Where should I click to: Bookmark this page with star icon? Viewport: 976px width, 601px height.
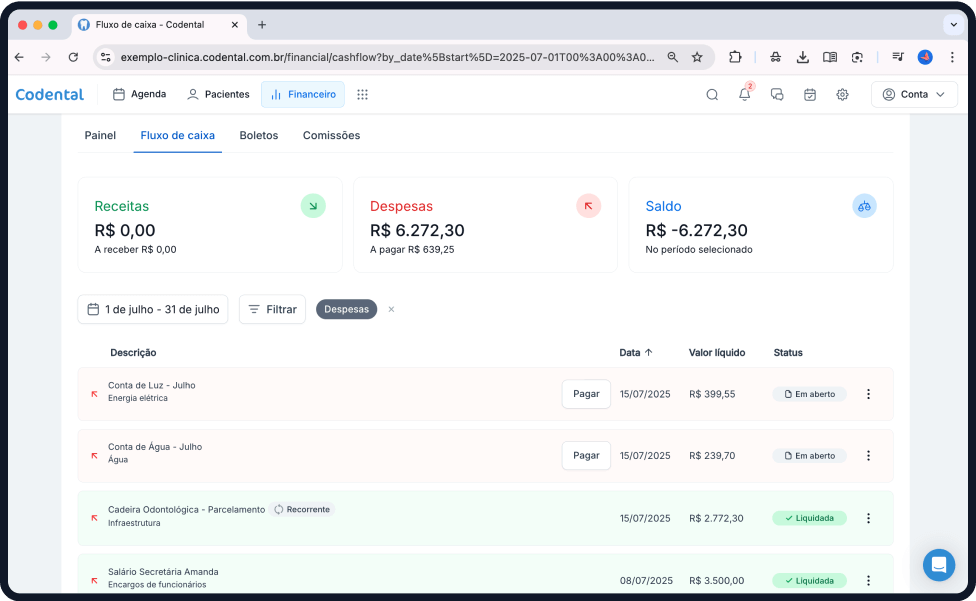(697, 57)
